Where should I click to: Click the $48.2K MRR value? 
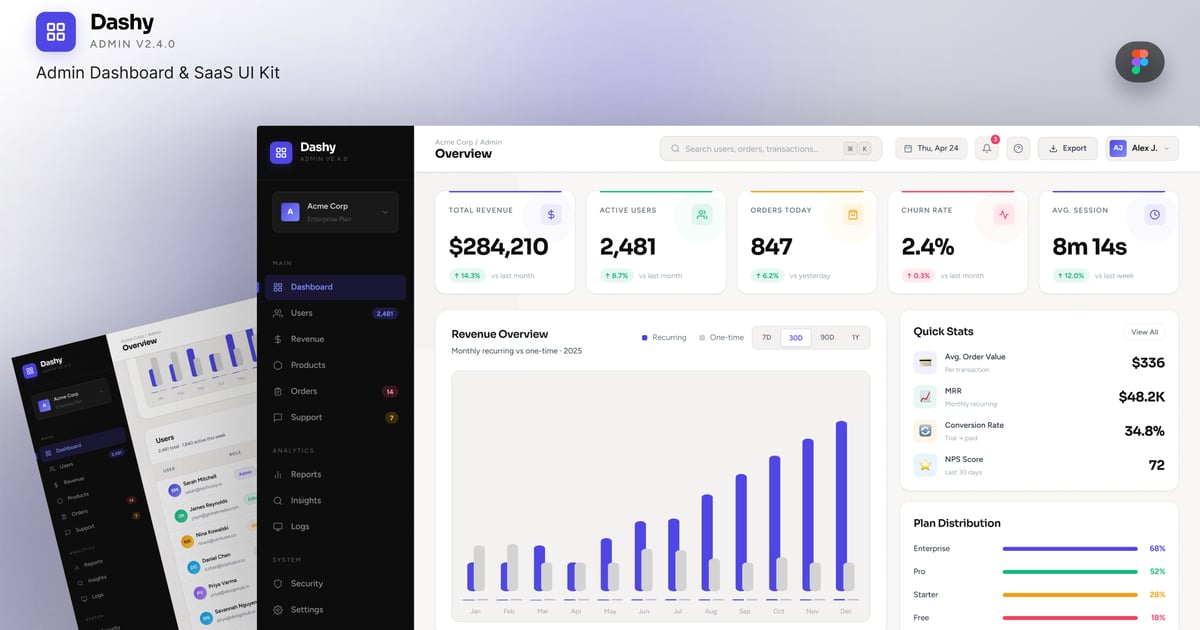[1141, 397]
